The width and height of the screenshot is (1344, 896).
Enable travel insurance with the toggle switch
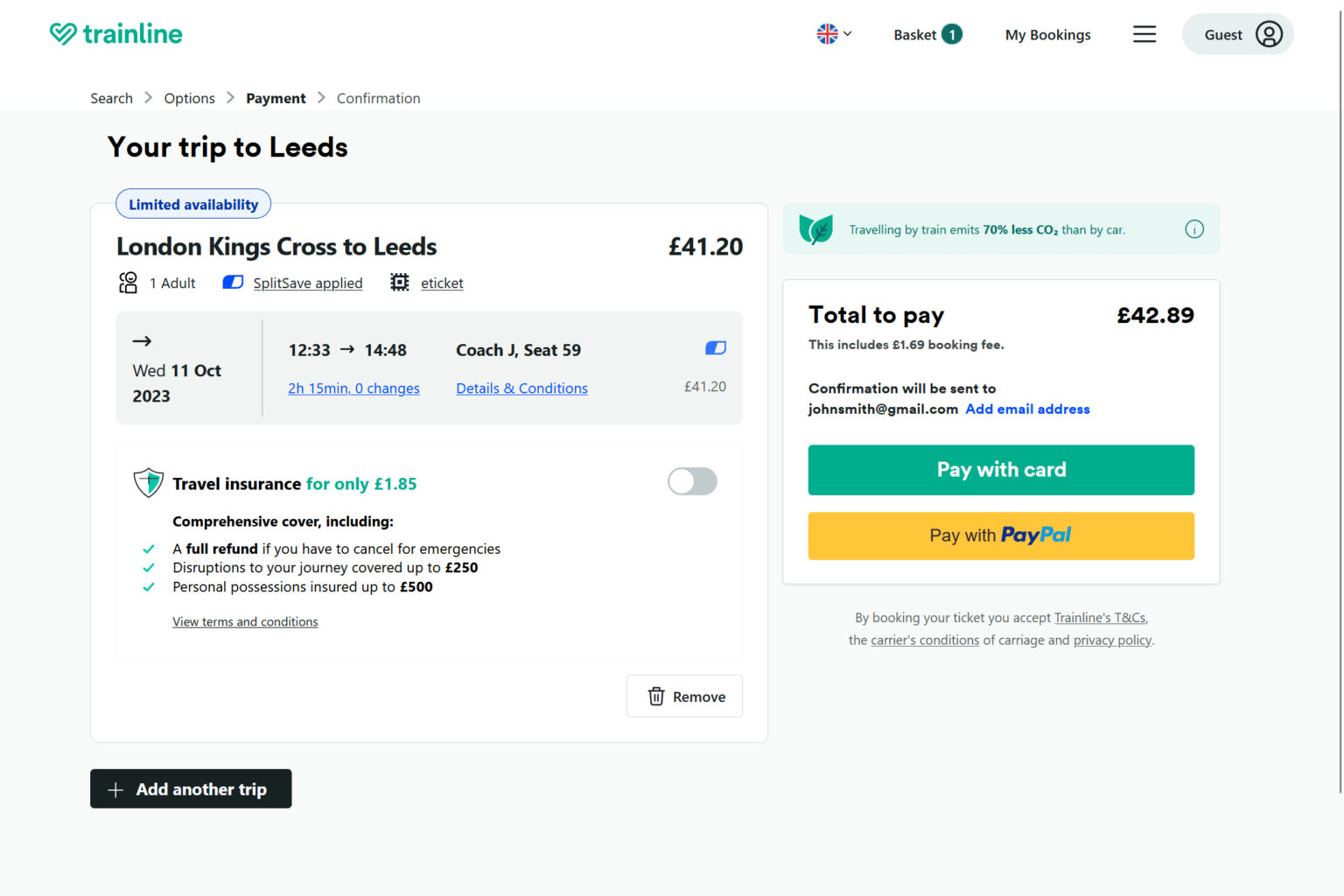(692, 481)
